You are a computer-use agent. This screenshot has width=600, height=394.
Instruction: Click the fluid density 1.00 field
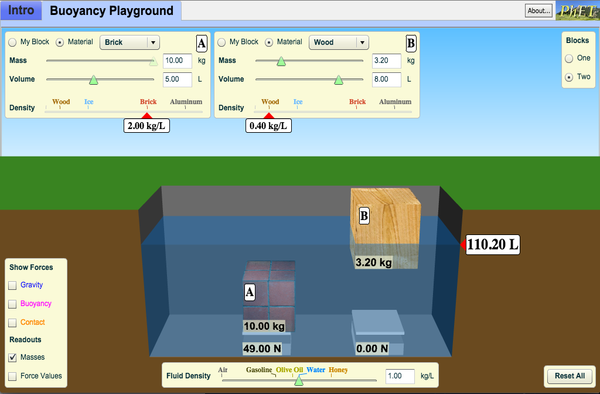tap(400, 376)
